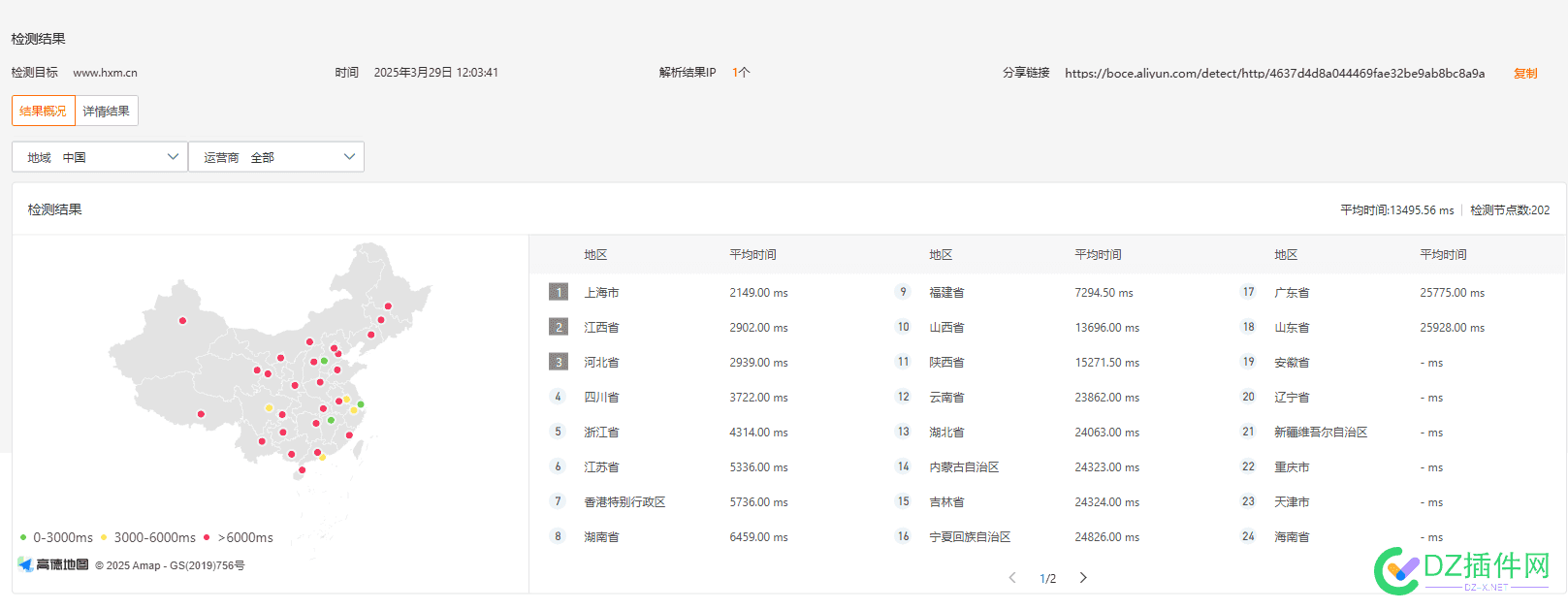
Task: Click rank 9 badge for 福建省
Action: [x=903, y=292]
